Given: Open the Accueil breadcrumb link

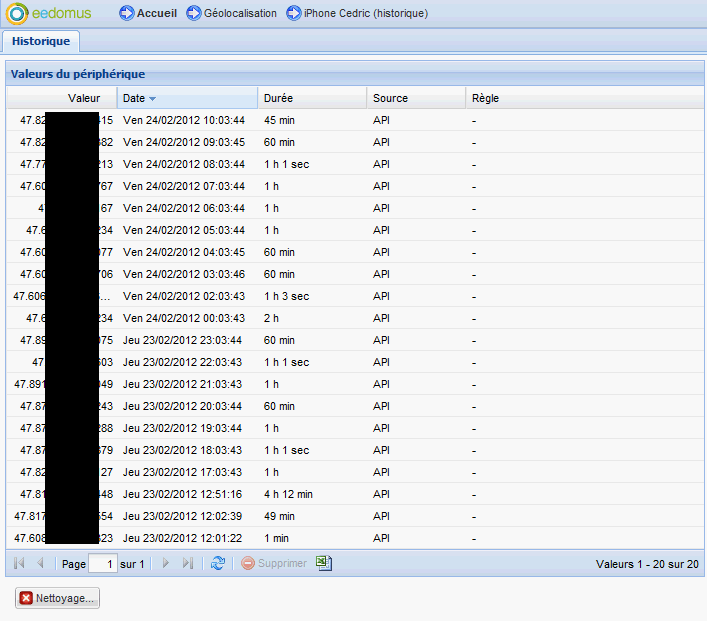Looking at the screenshot, I should [x=157, y=13].
